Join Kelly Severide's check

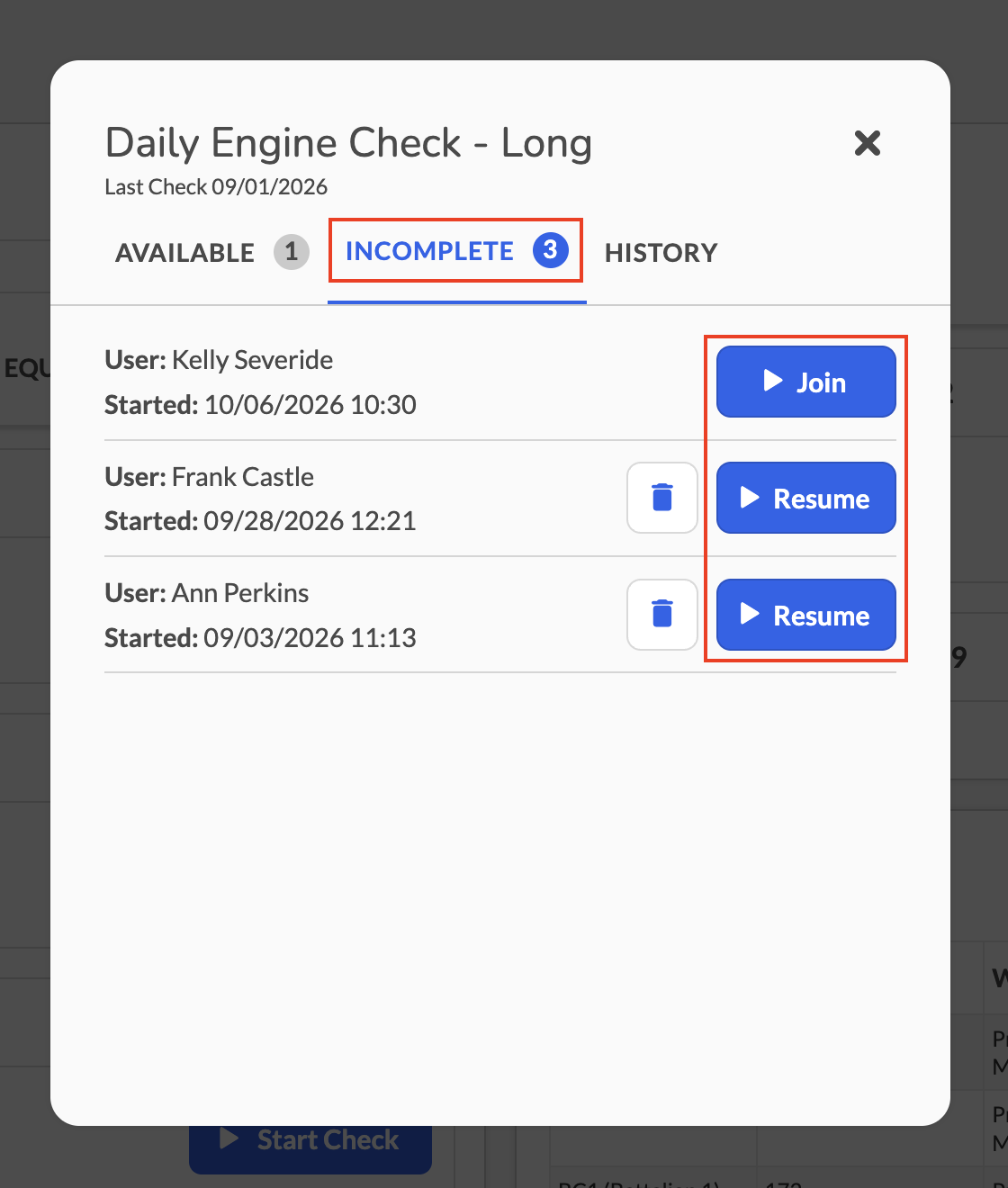coord(806,382)
